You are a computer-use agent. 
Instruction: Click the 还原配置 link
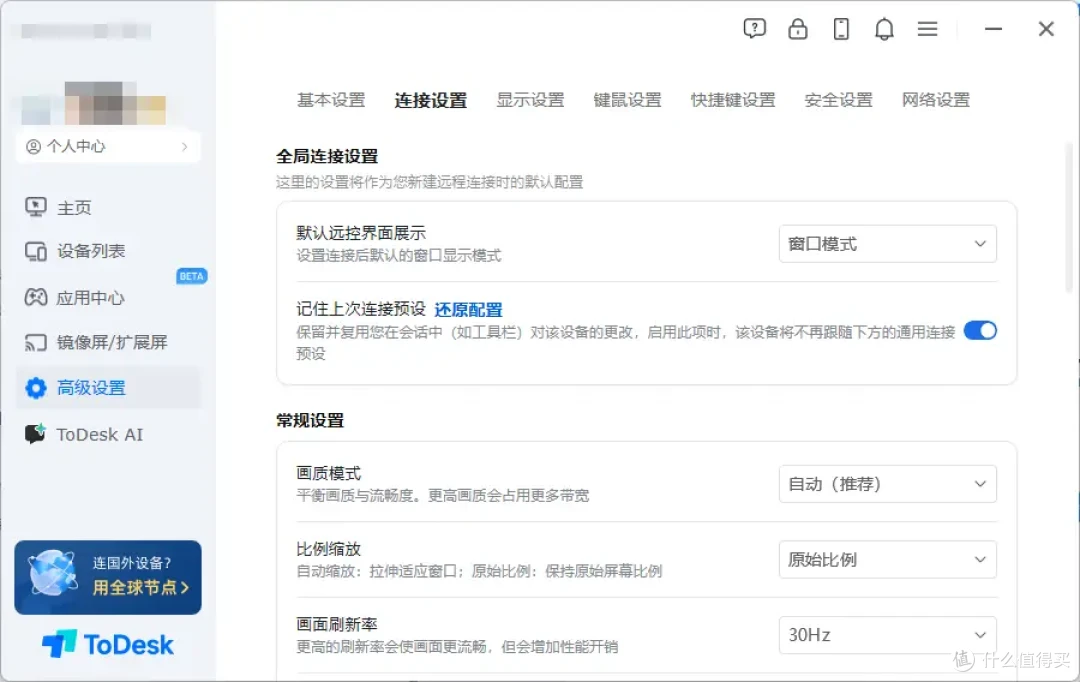(x=468, y=310)
